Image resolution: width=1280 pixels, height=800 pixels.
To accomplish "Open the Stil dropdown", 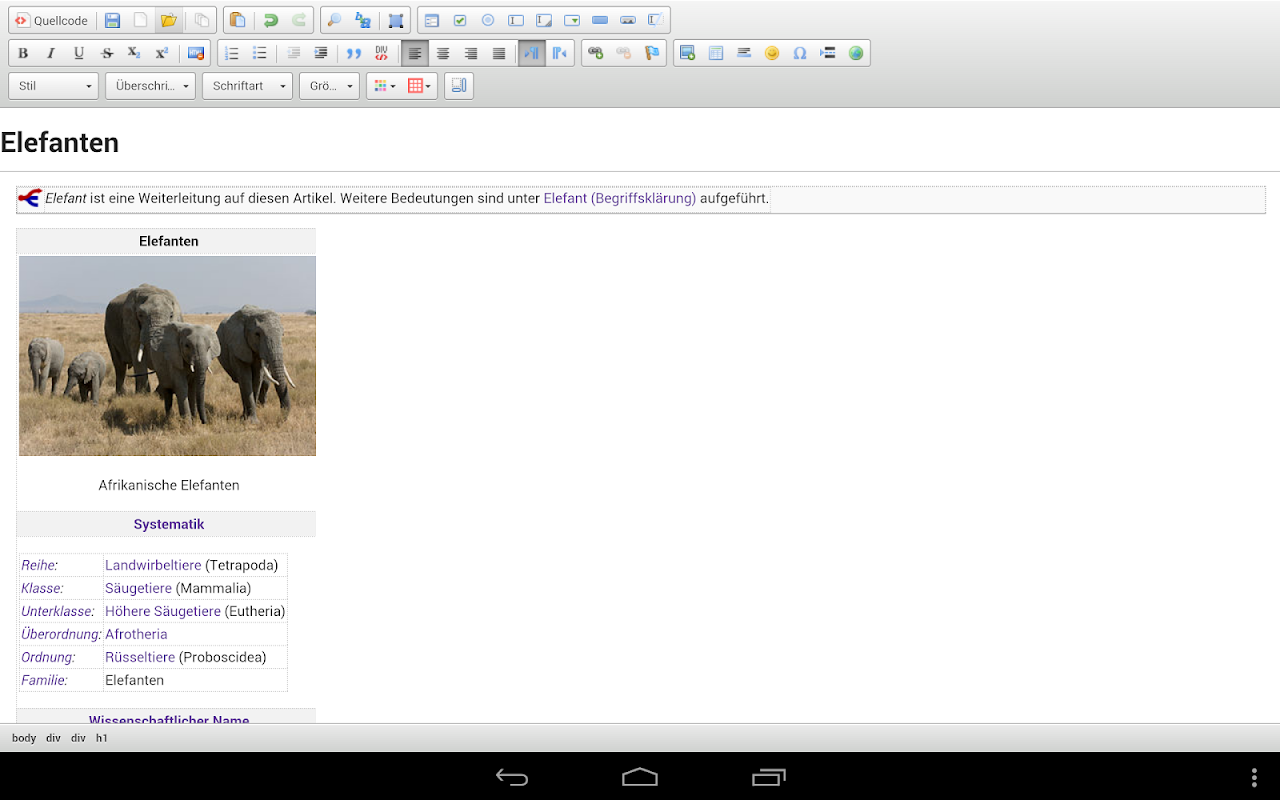I will tap(54, 86).
